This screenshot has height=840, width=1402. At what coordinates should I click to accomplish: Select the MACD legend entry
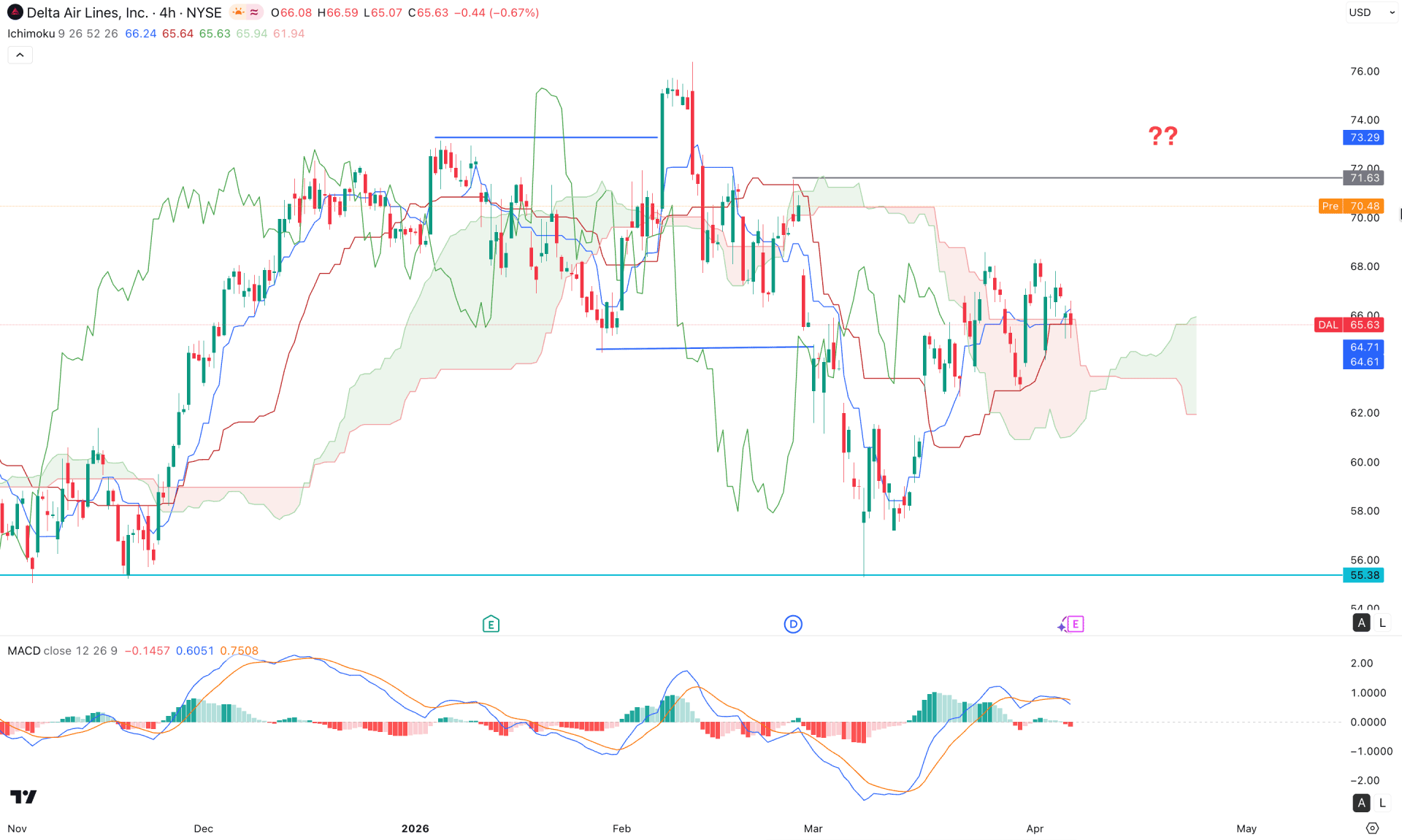click(x=24, y=650)
